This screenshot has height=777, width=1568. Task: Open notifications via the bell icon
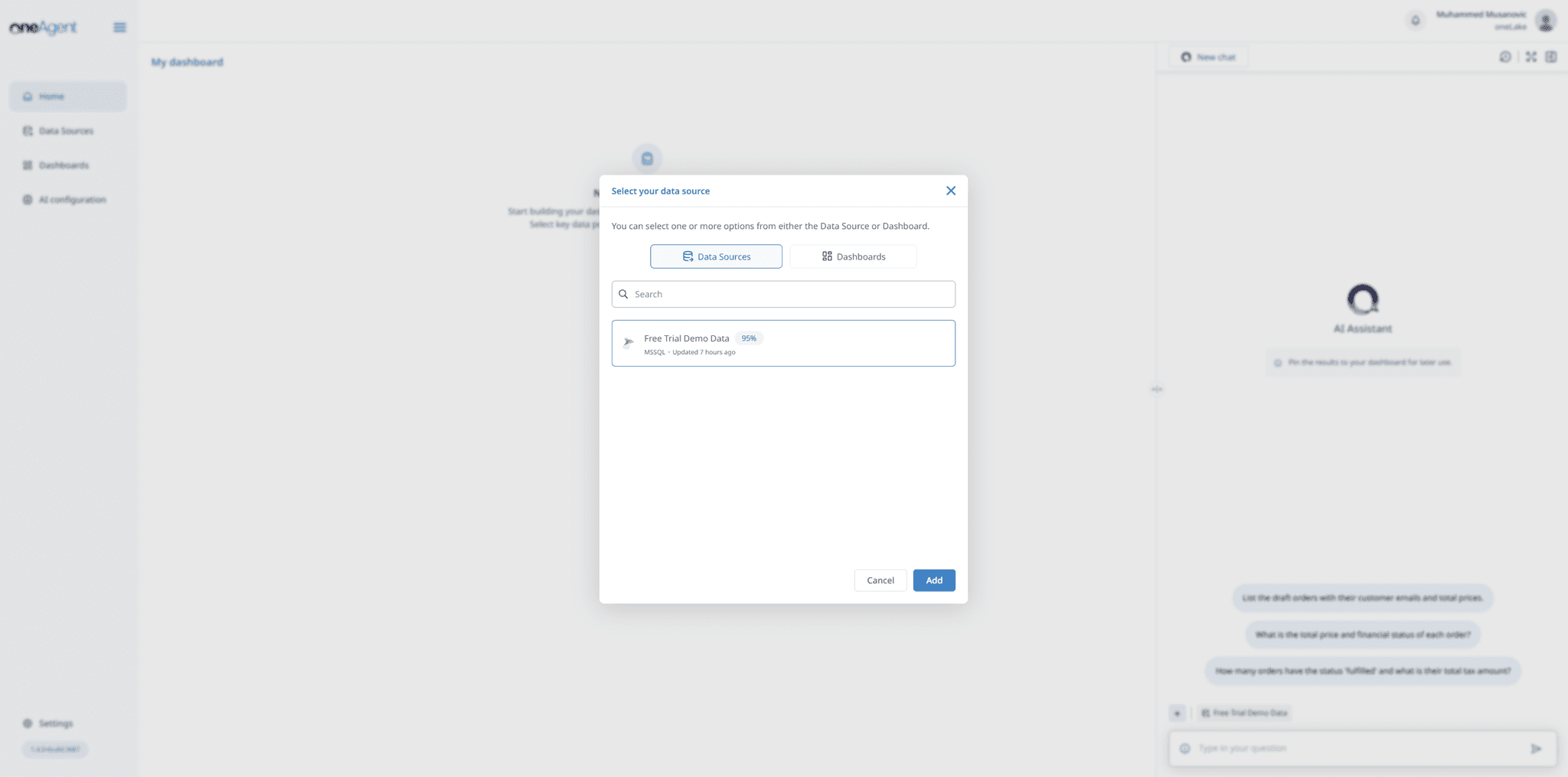coord(1415,21)
